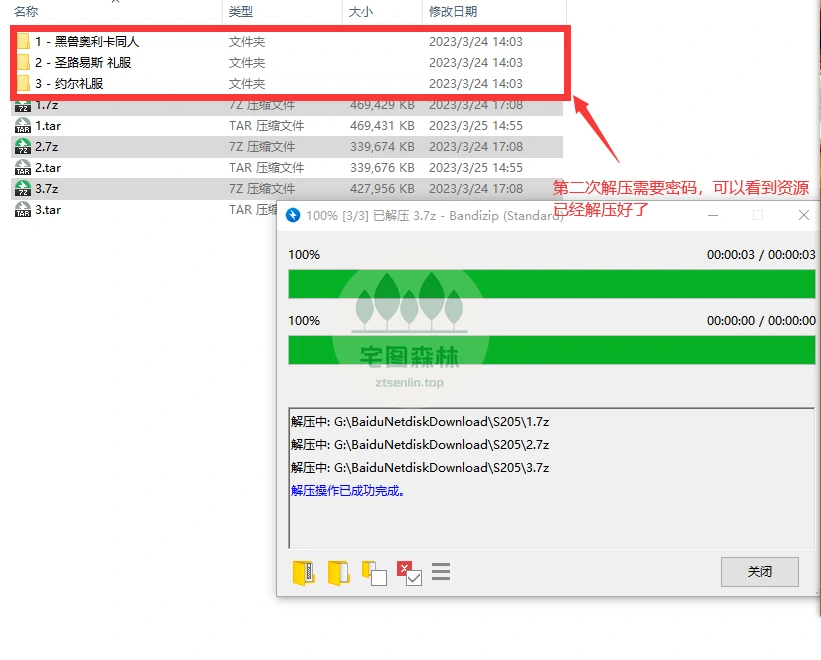Click the Bandizip logo in title bar
This screenshot has width=821, height=660.
[x=293, y=215]
